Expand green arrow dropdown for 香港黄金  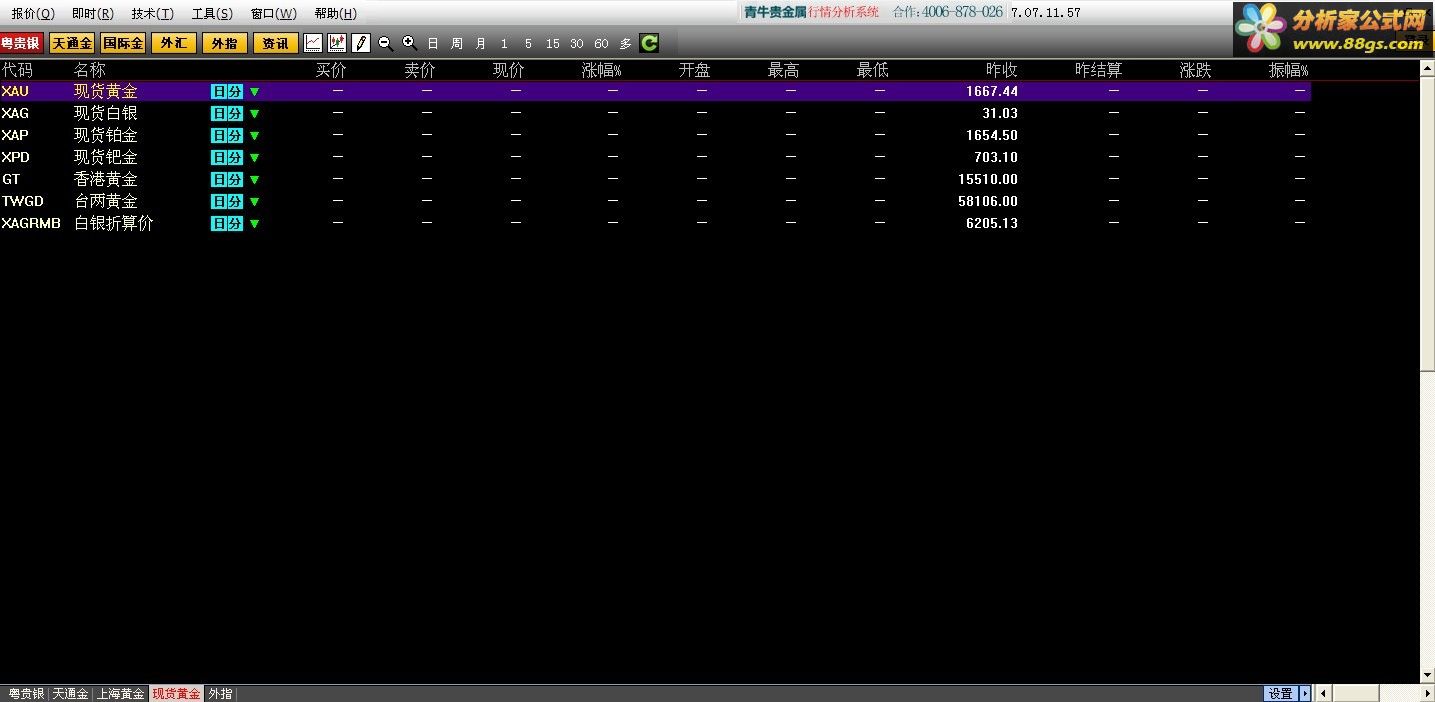(254, 179)
